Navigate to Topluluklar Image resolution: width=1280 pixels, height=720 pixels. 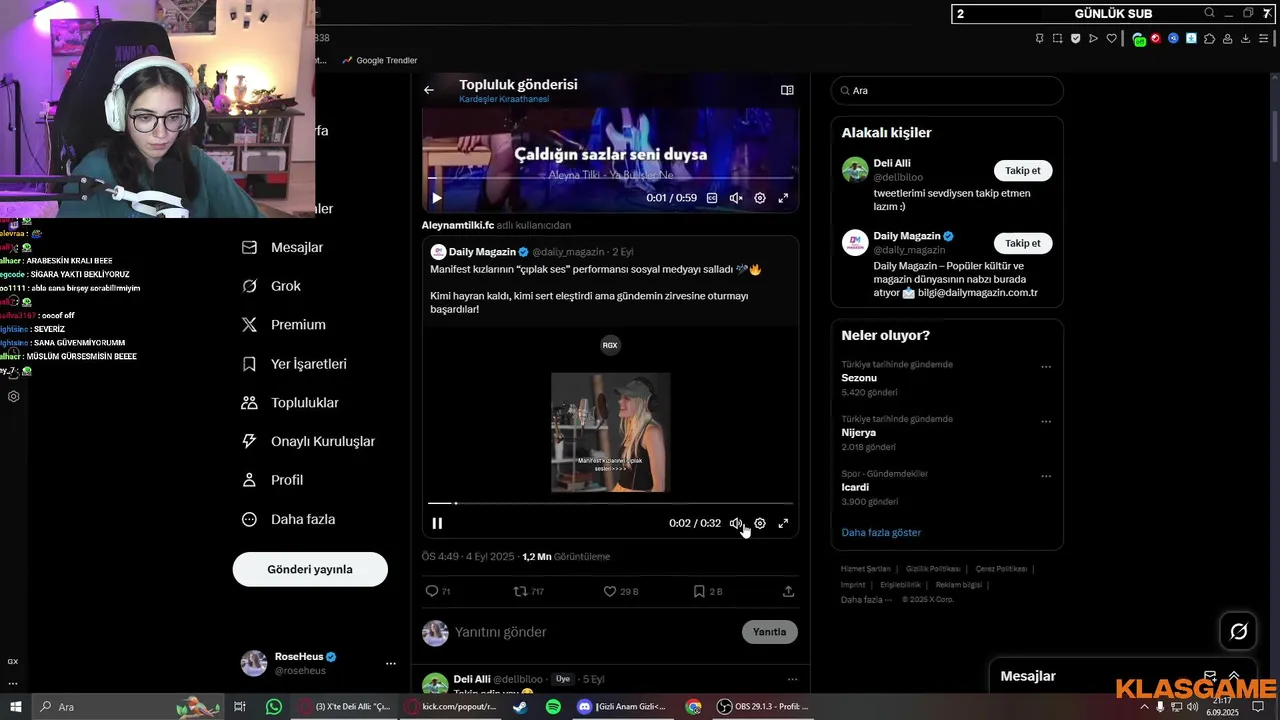click(291, 403)
